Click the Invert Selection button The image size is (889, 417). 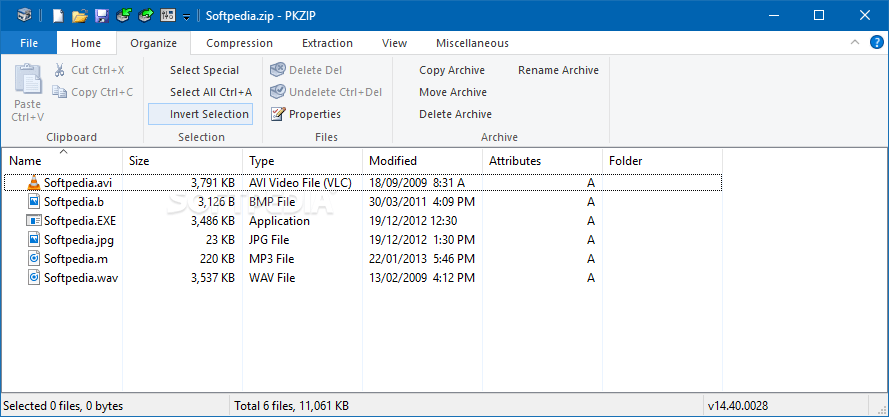pyautogui.click(x=201, y=114)
